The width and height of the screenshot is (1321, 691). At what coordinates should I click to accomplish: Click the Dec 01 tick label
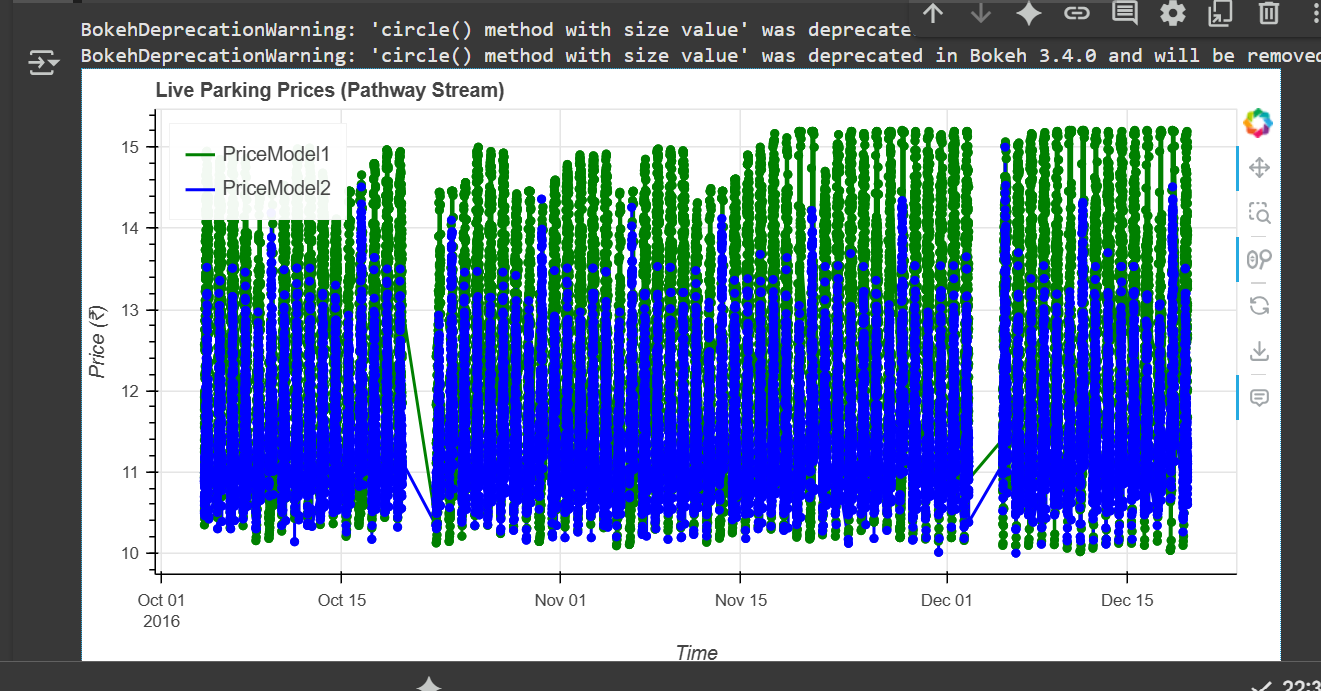tap(946, 600)
